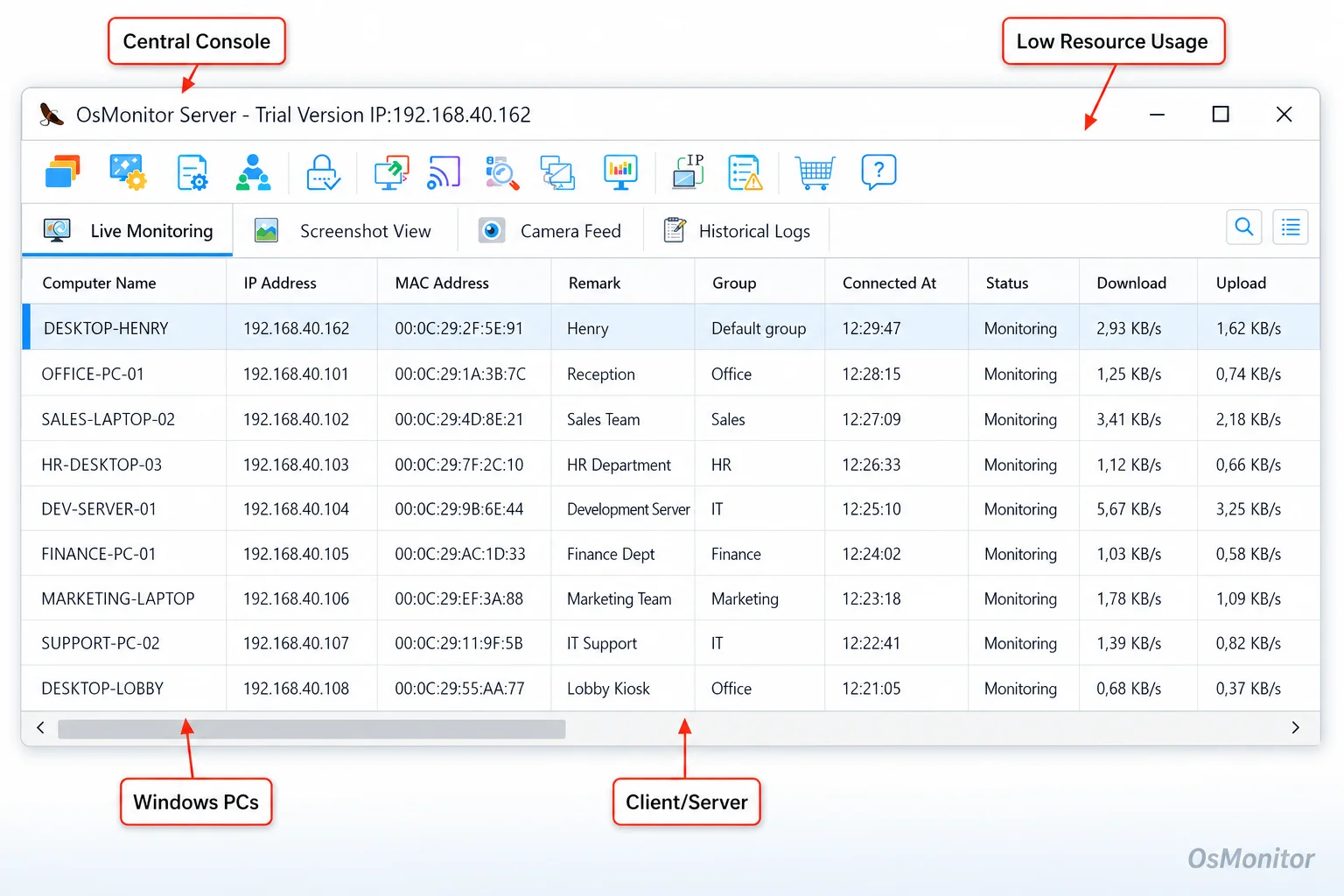Select the SALES-LAPTOP-02 row
The width and height of the screenshot is (1344, 896).
tap(671, 419)
